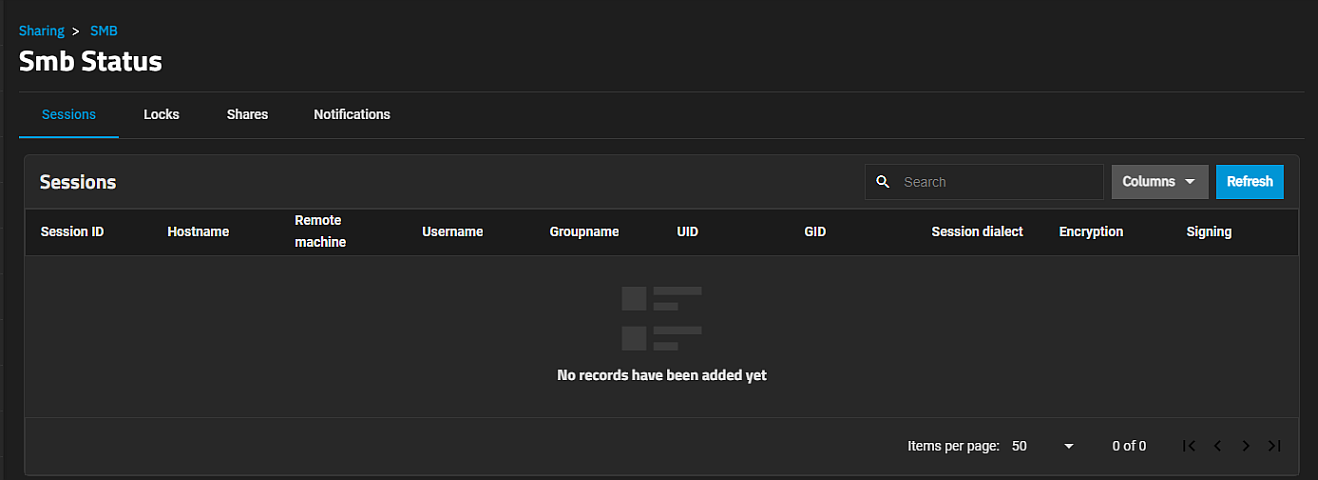The image size is (1318, 480).
Task: Sort by Hostname column header
Action: coord(198,232)
